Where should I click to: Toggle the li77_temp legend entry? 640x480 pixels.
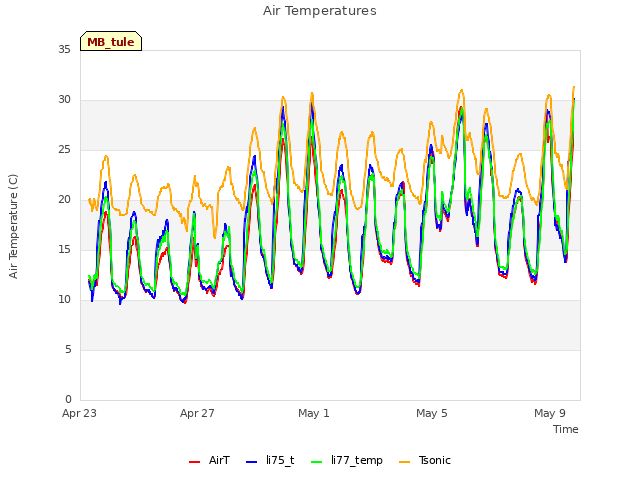(x=347, y=460)
